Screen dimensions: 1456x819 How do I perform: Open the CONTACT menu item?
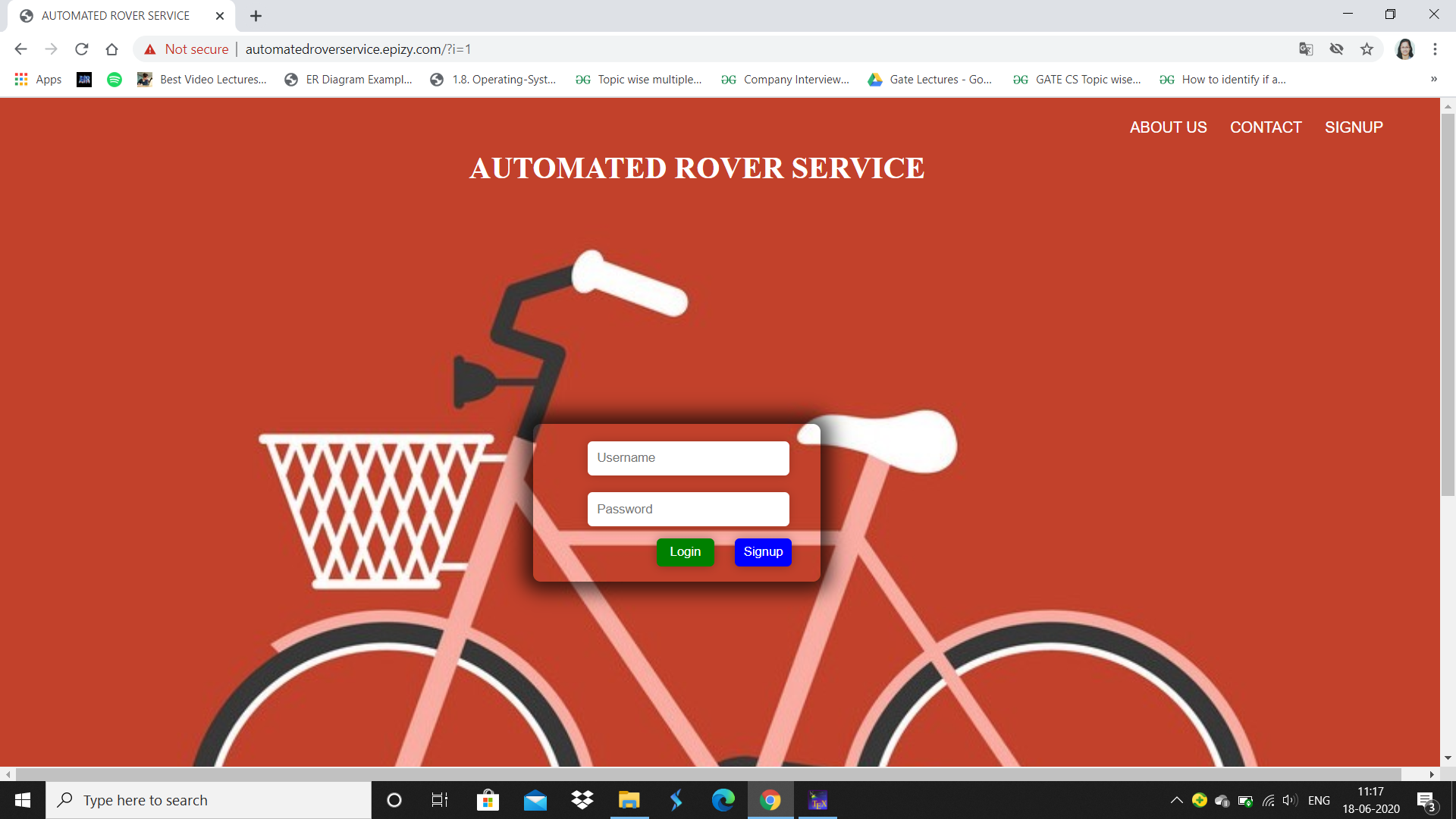1265,127
